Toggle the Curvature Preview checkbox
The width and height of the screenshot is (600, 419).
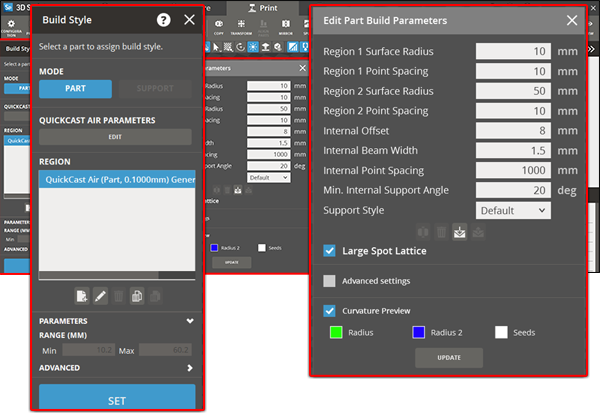coord(329,311)
